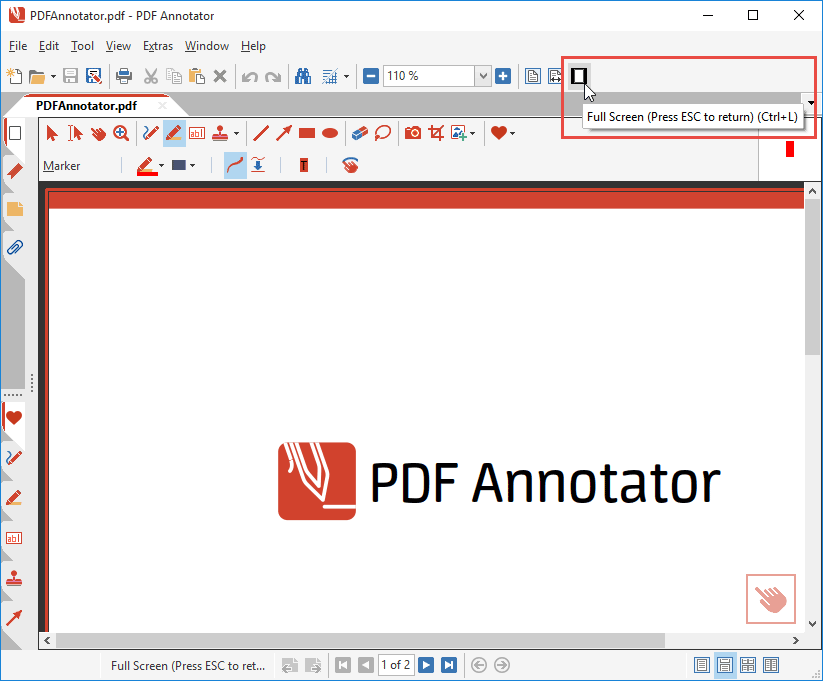Click the Full Screen button
The width and height of the screenshot is (823, 681).
pyautogui.click(x=578, y=76)
